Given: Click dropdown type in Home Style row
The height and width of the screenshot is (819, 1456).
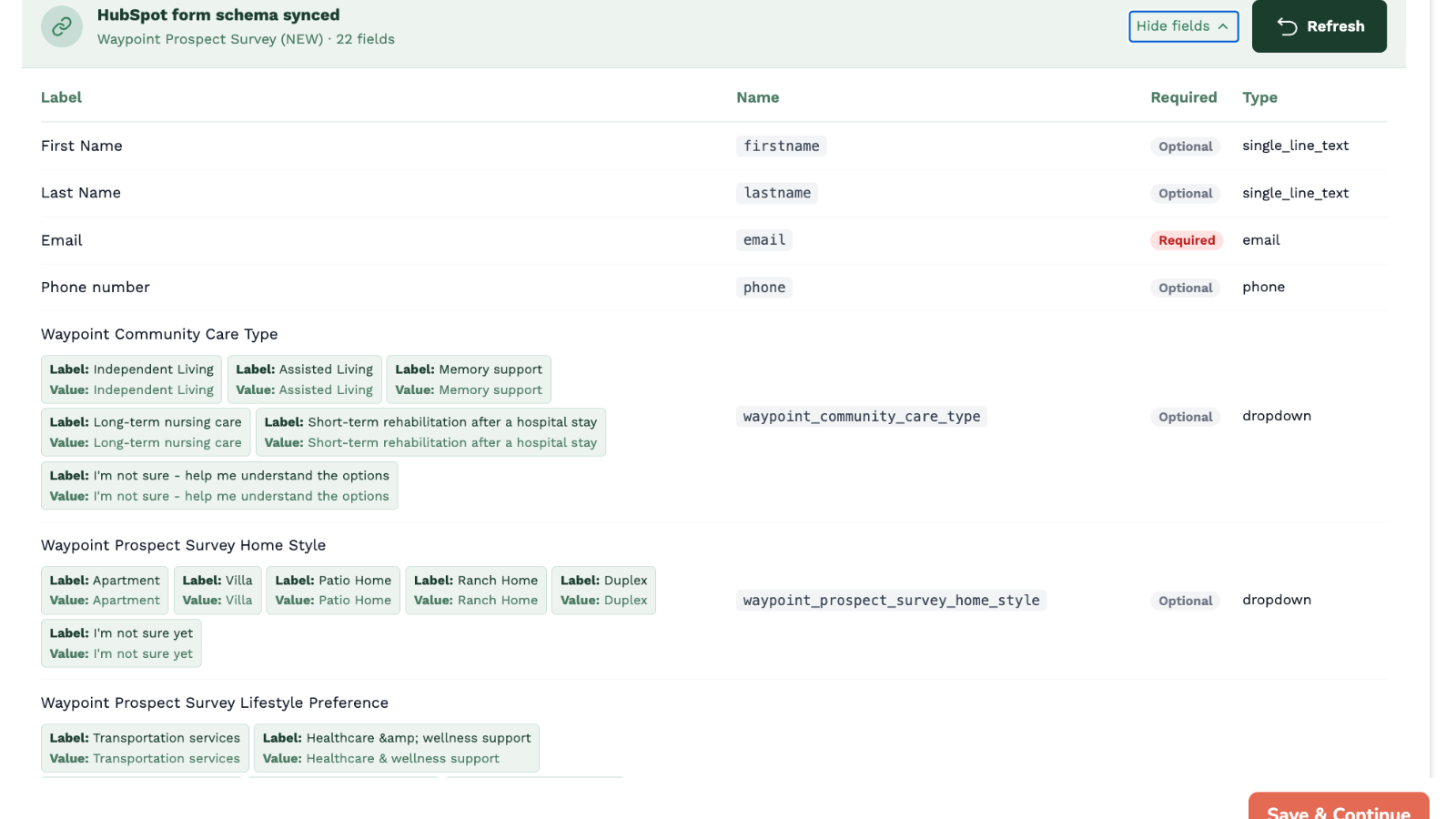Looking at the screenshot, I should tap(1277, 600).
